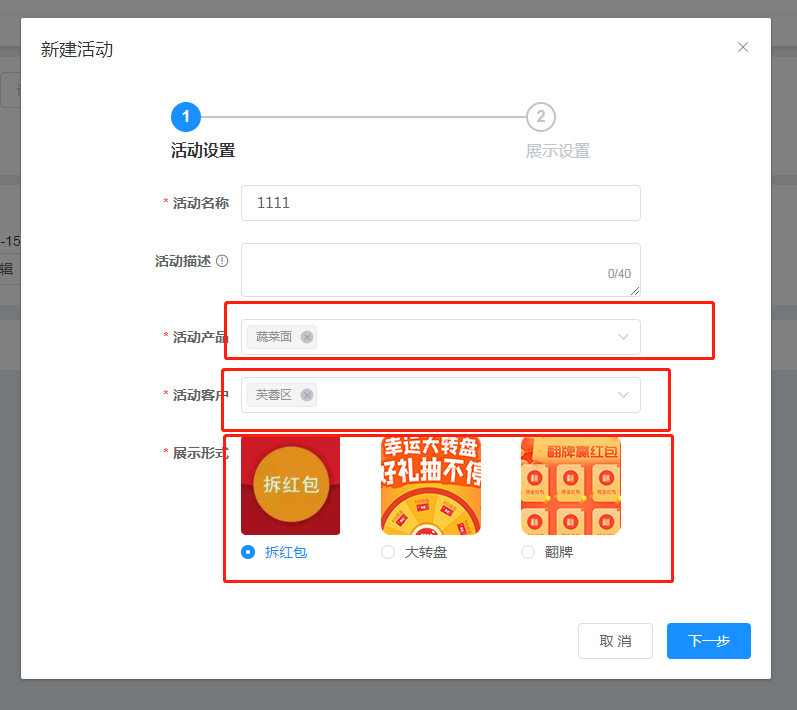
Task: Select the 大转盘 radio button
Action: point(388,552)
